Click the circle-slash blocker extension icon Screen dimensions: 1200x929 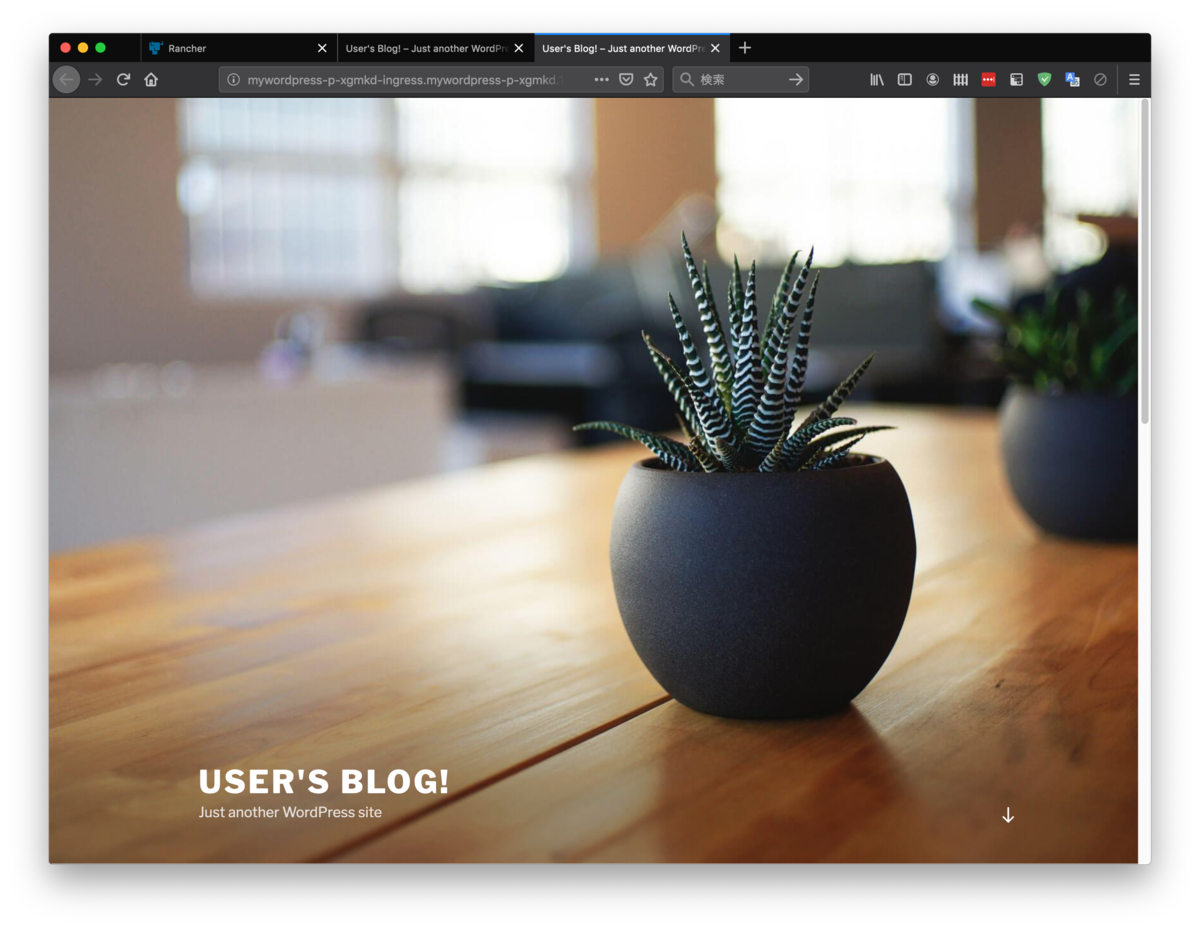pos(1101,79)
